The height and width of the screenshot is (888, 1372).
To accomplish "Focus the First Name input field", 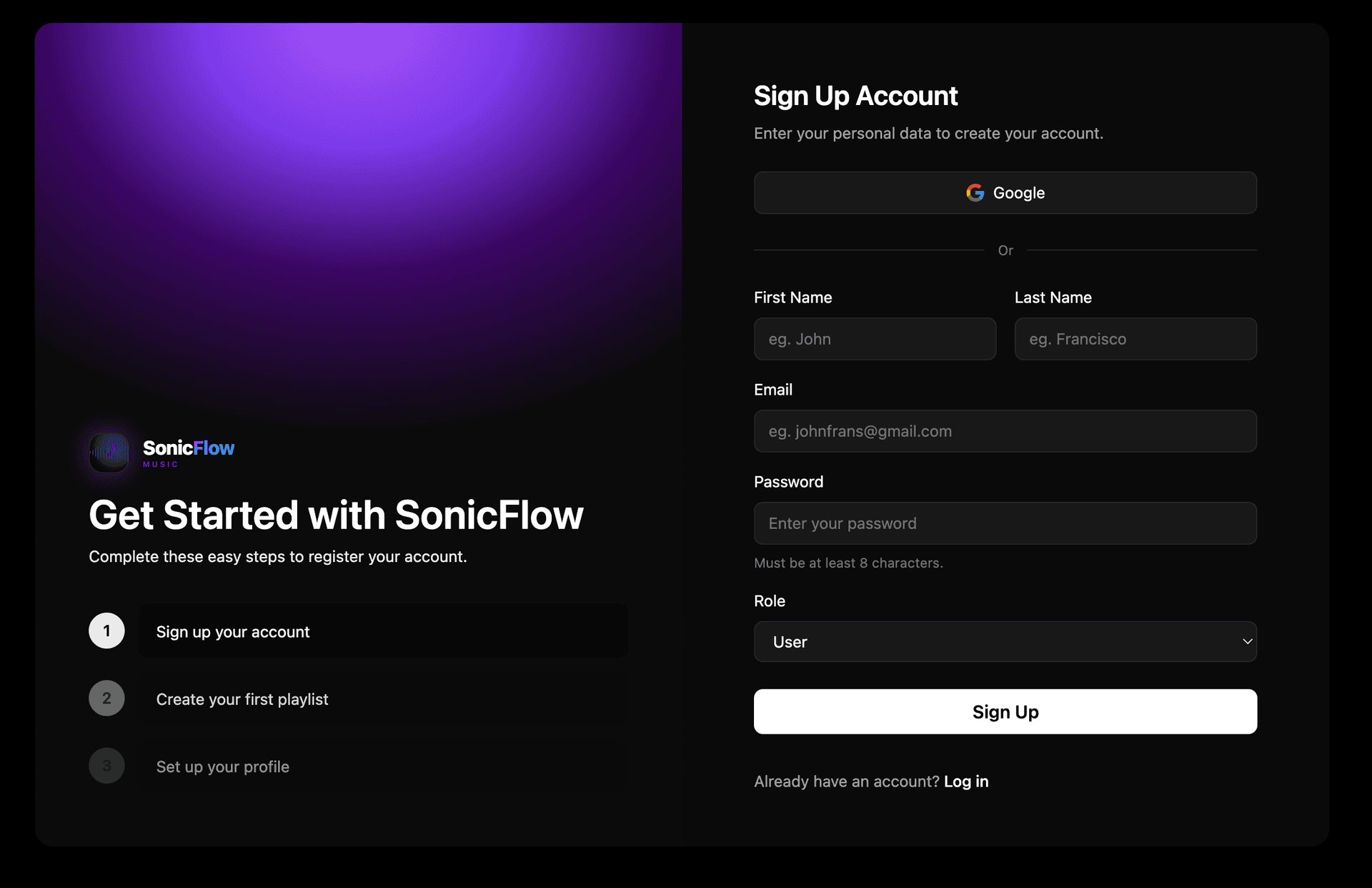I will [875, 339].
